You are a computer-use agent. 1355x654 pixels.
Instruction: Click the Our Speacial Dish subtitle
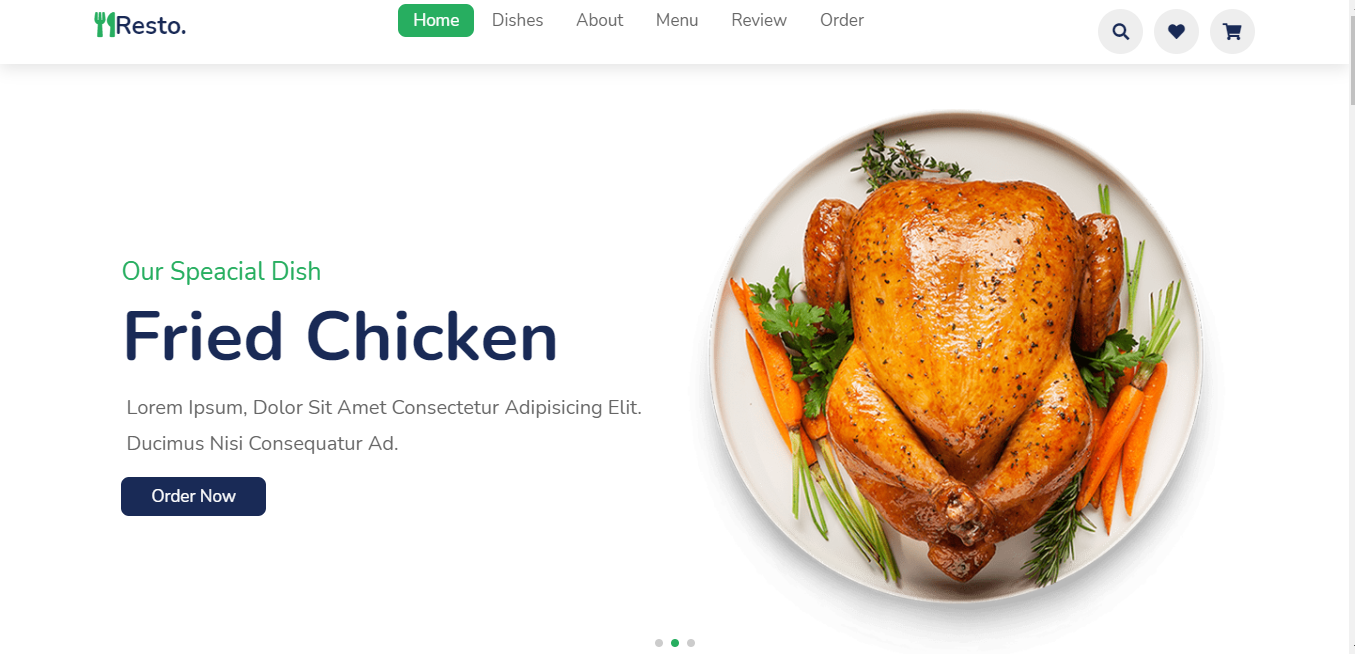pos(221,271)
